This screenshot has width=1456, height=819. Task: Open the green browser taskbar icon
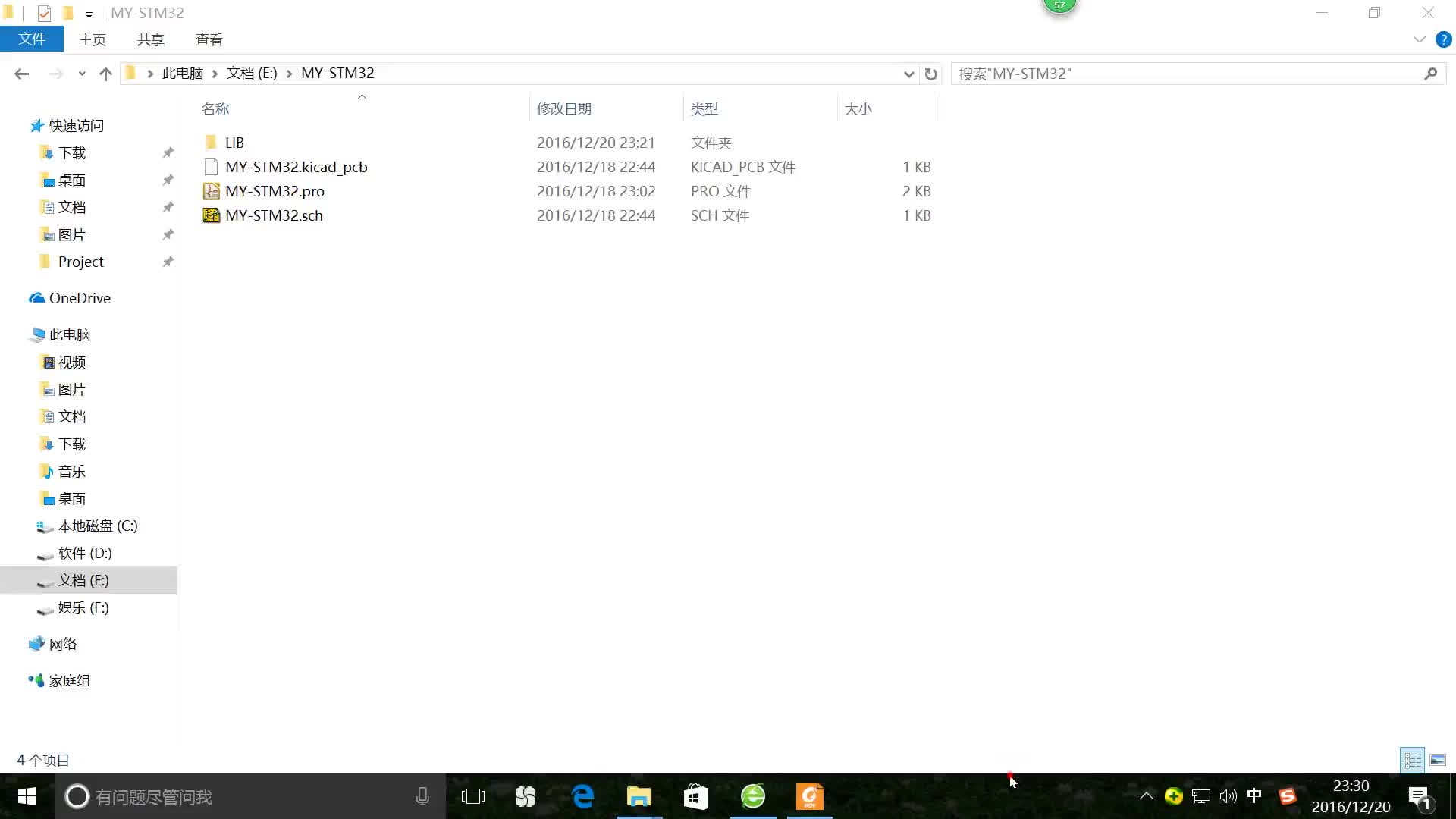click(x=753, y=796)
